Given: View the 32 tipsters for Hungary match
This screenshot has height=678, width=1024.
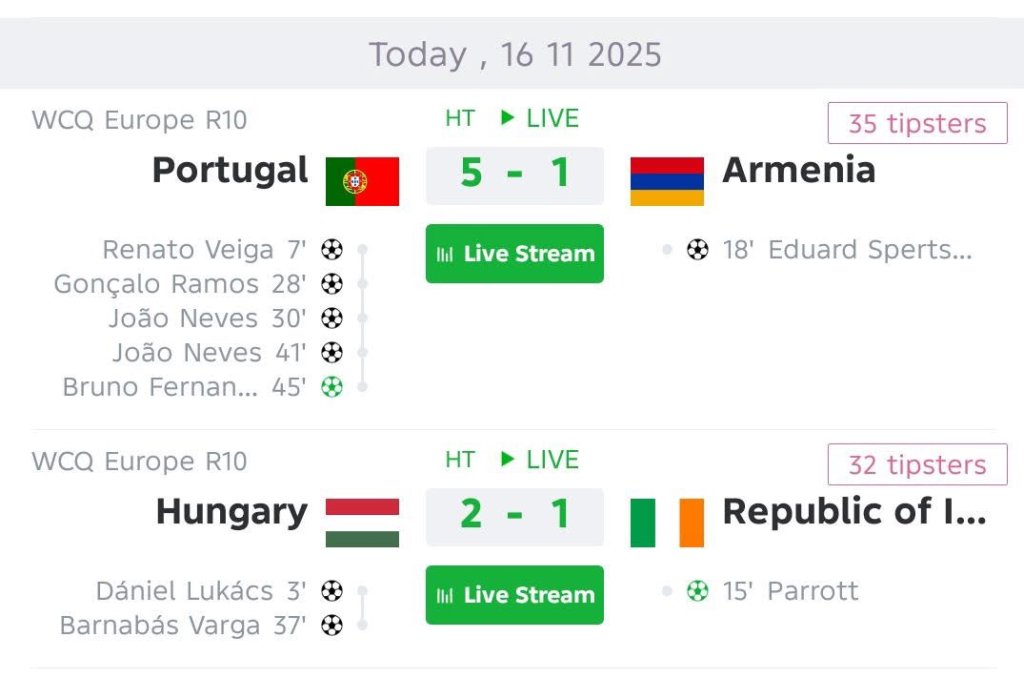Looking at the screenshot, I should tap(917, 465).
